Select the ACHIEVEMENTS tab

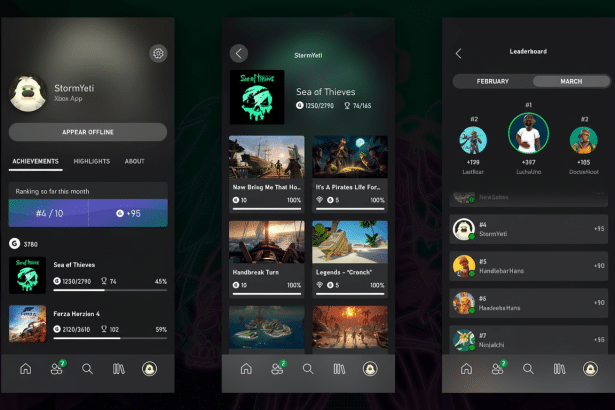click(36, 161)
